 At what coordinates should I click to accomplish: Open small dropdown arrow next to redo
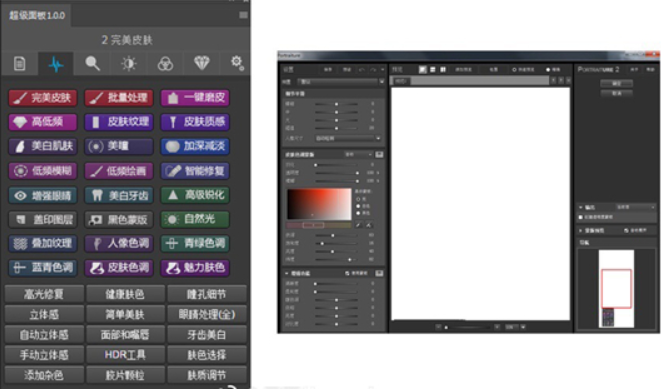pyautogui.click(x=382, y=70)
